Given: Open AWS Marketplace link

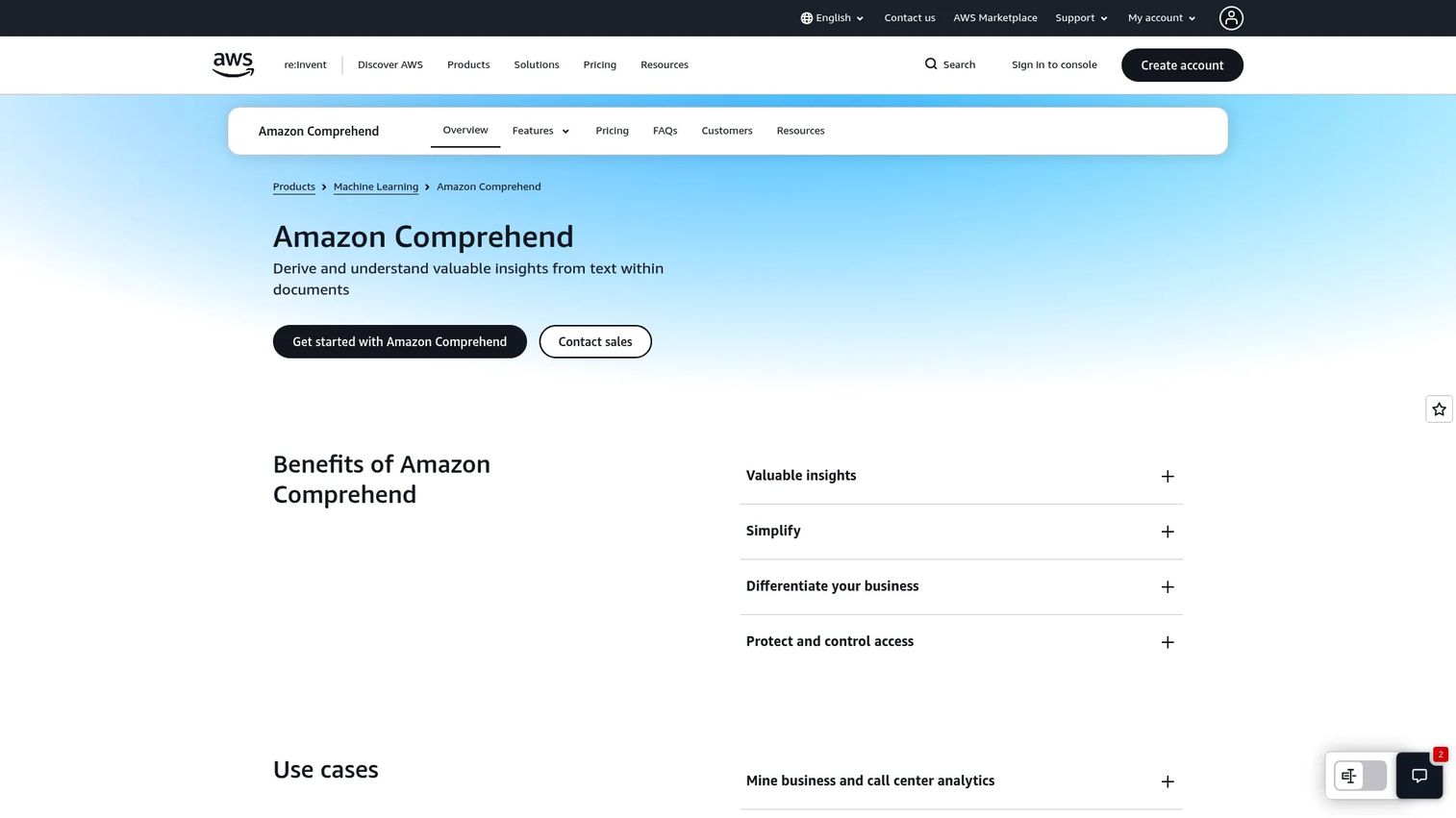Looking at the screenshot, I should [x=995, y=18].
